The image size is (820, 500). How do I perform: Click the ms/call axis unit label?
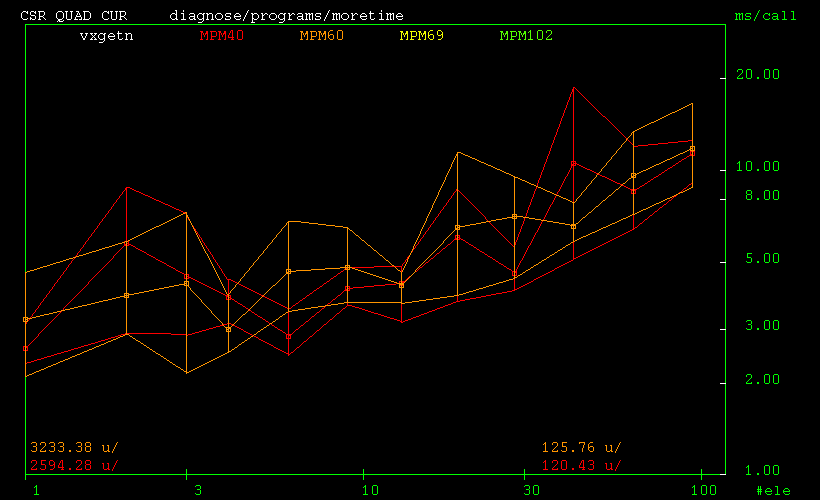click(x=766, y=16)
